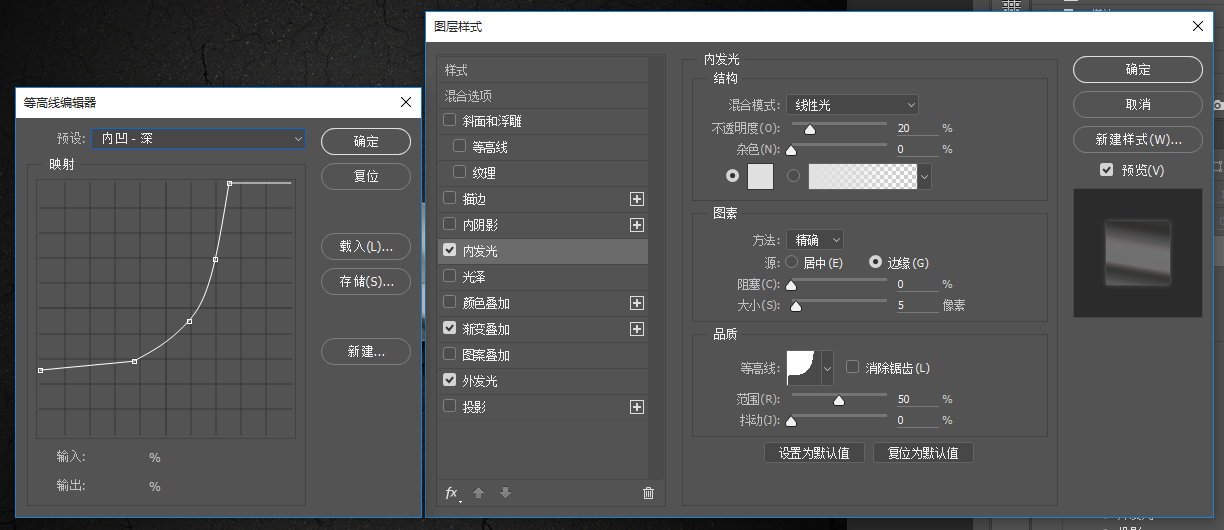1224x530 pixels.
Task: Enable the 斜面和浮雕 checkbox
Action: click(x=450, y=121)
